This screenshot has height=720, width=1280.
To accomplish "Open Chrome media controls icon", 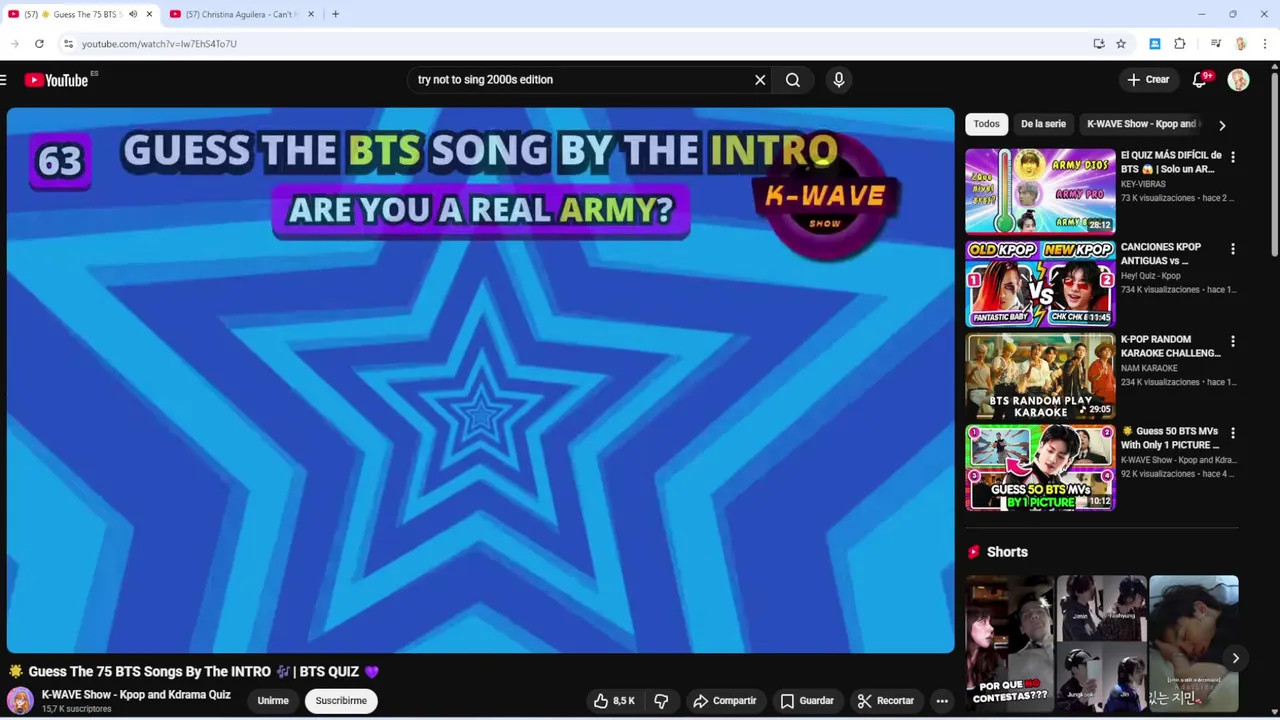I will coord(1215,44).
